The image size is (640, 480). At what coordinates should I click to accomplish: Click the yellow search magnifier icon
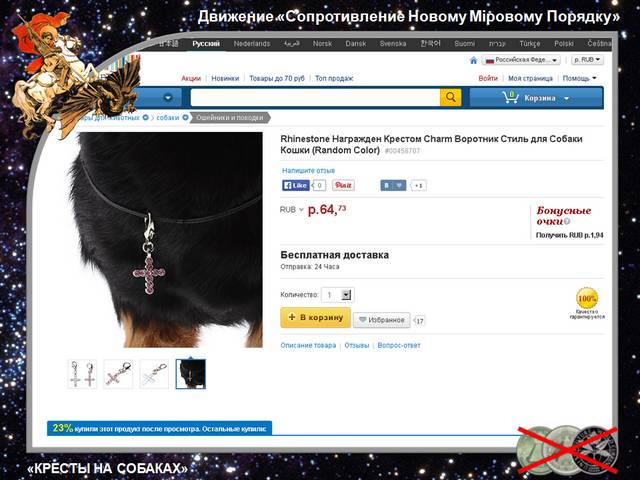click(x=450, y=98)
